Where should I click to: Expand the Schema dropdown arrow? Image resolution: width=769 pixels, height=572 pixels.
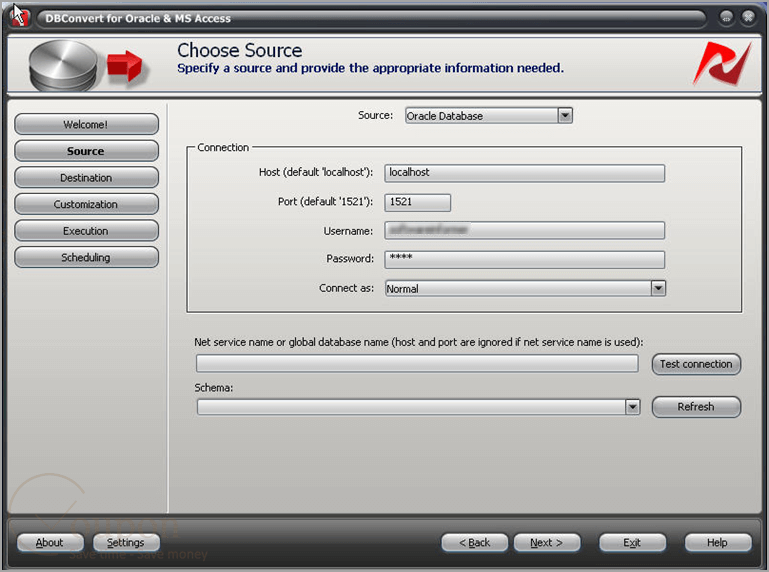[633, 407]
